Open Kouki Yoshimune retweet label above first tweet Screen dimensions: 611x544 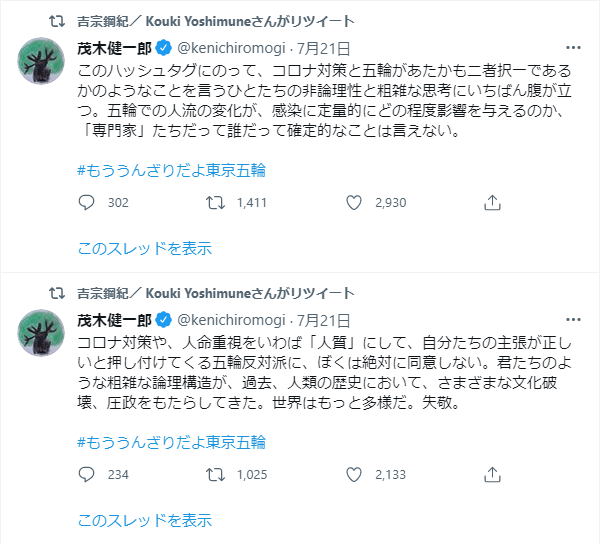click(215, 19)
